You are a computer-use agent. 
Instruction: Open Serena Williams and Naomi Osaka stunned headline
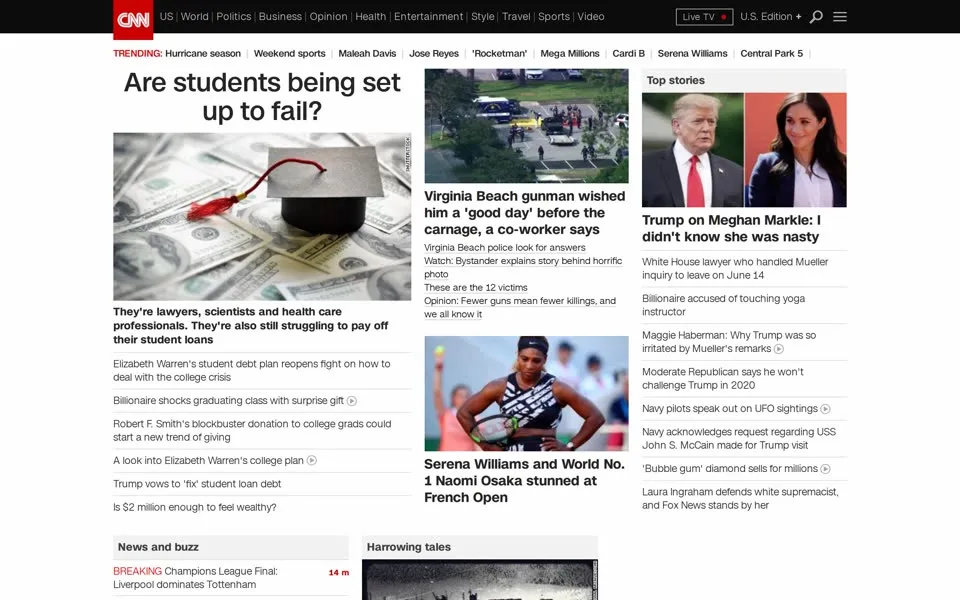tap(524, 481)
